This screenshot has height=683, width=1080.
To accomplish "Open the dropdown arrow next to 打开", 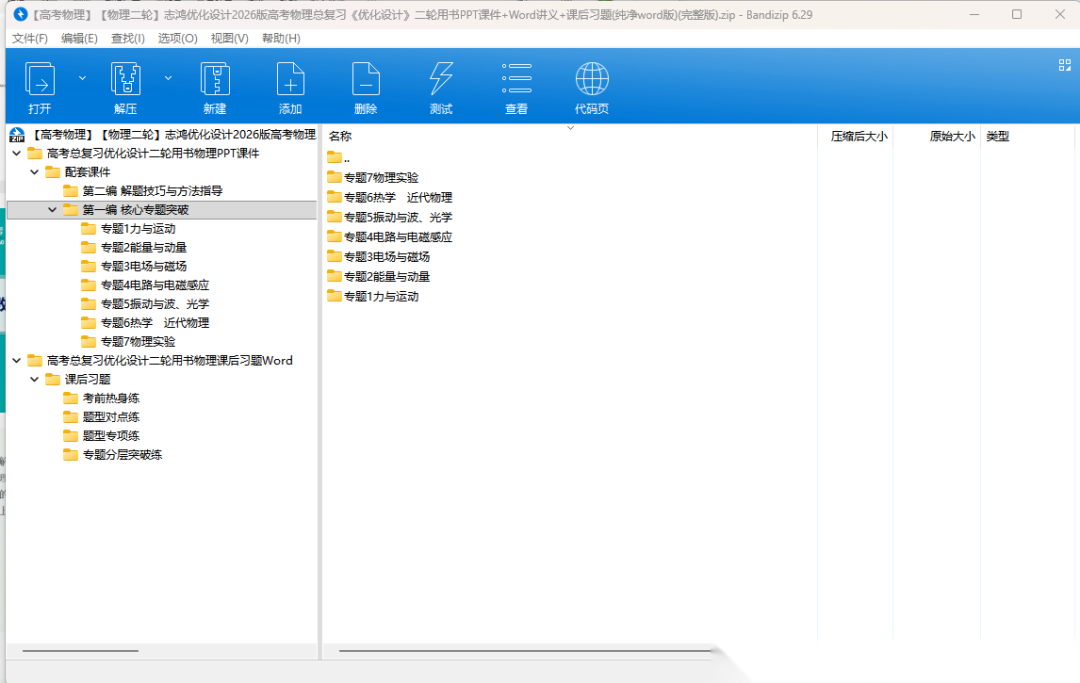I will click(82, 77).
